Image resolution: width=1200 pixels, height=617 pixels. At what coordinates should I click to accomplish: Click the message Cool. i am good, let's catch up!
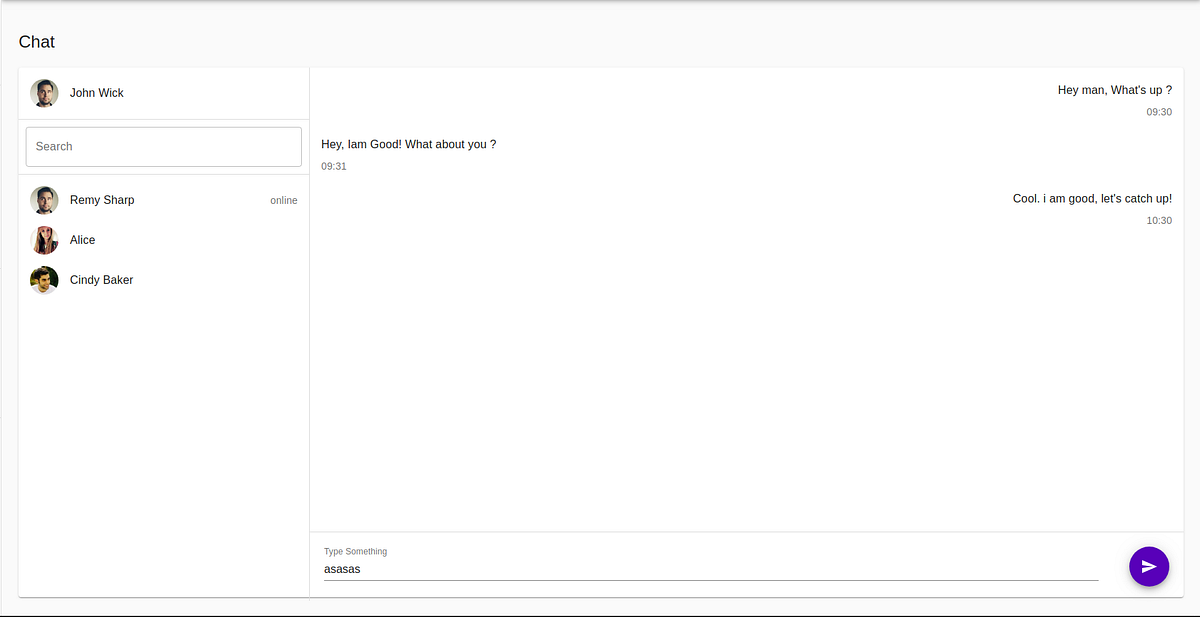[x=1092, y=198]
